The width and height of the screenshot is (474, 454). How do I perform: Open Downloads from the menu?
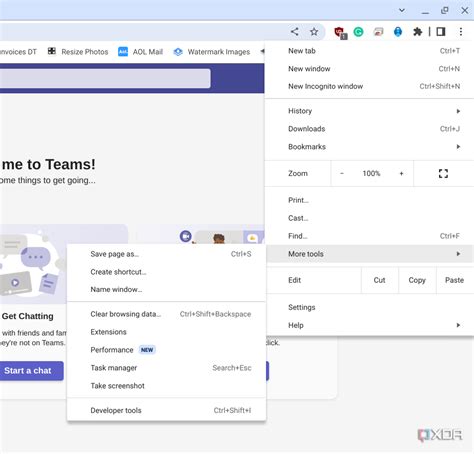click(369, 129)
